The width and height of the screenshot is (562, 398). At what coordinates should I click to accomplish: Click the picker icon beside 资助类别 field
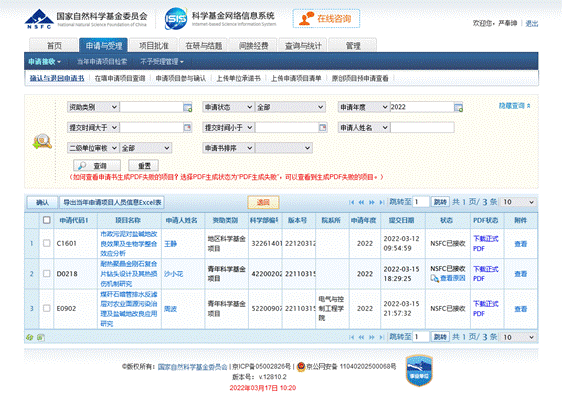click(187, 107)
